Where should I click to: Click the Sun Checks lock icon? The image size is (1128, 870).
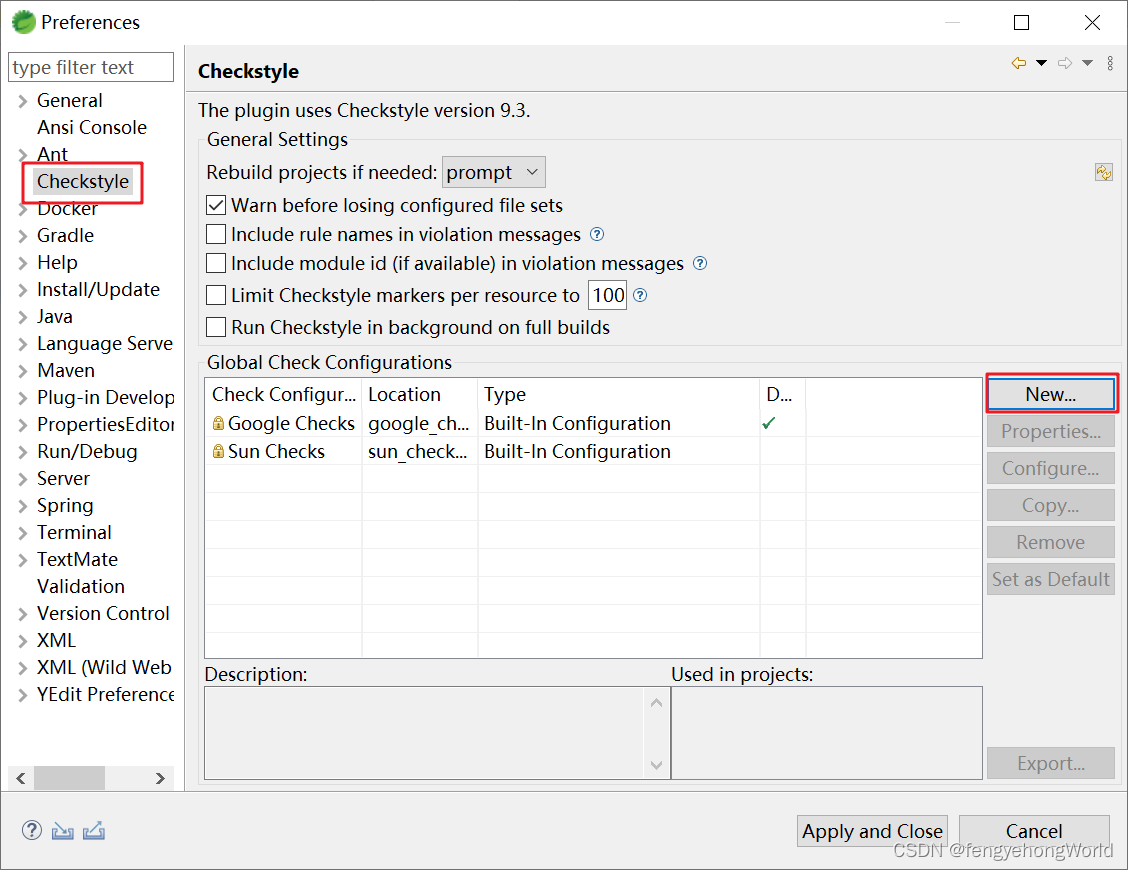coord(218,451)
